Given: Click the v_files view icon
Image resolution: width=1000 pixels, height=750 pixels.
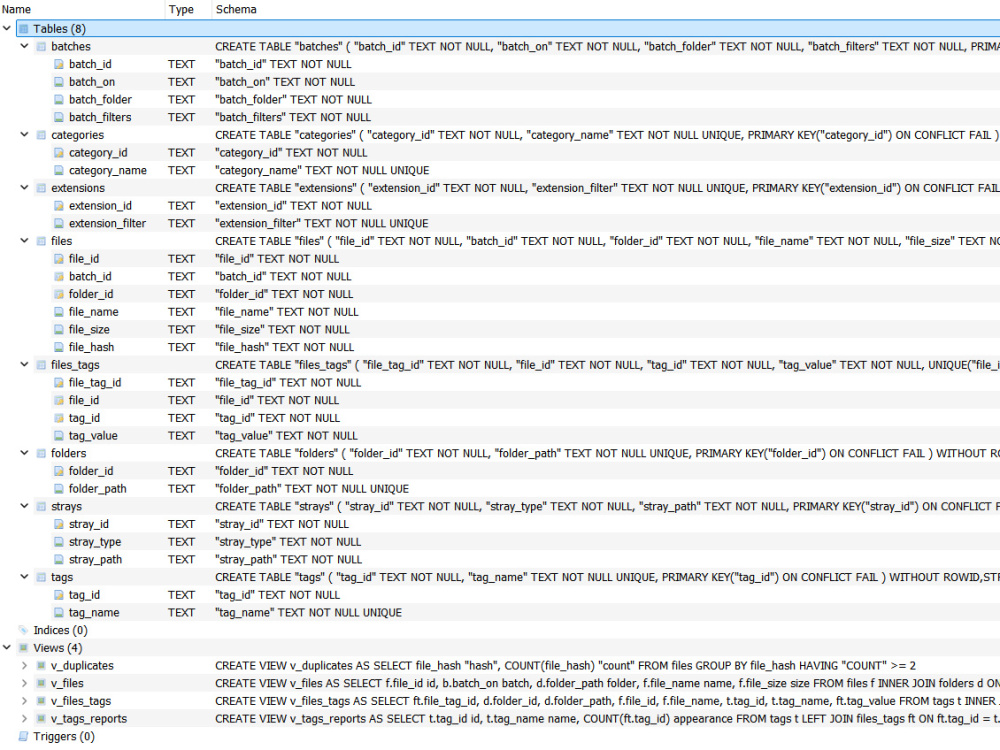Looking at the screenshot, I should pos(41,683).
